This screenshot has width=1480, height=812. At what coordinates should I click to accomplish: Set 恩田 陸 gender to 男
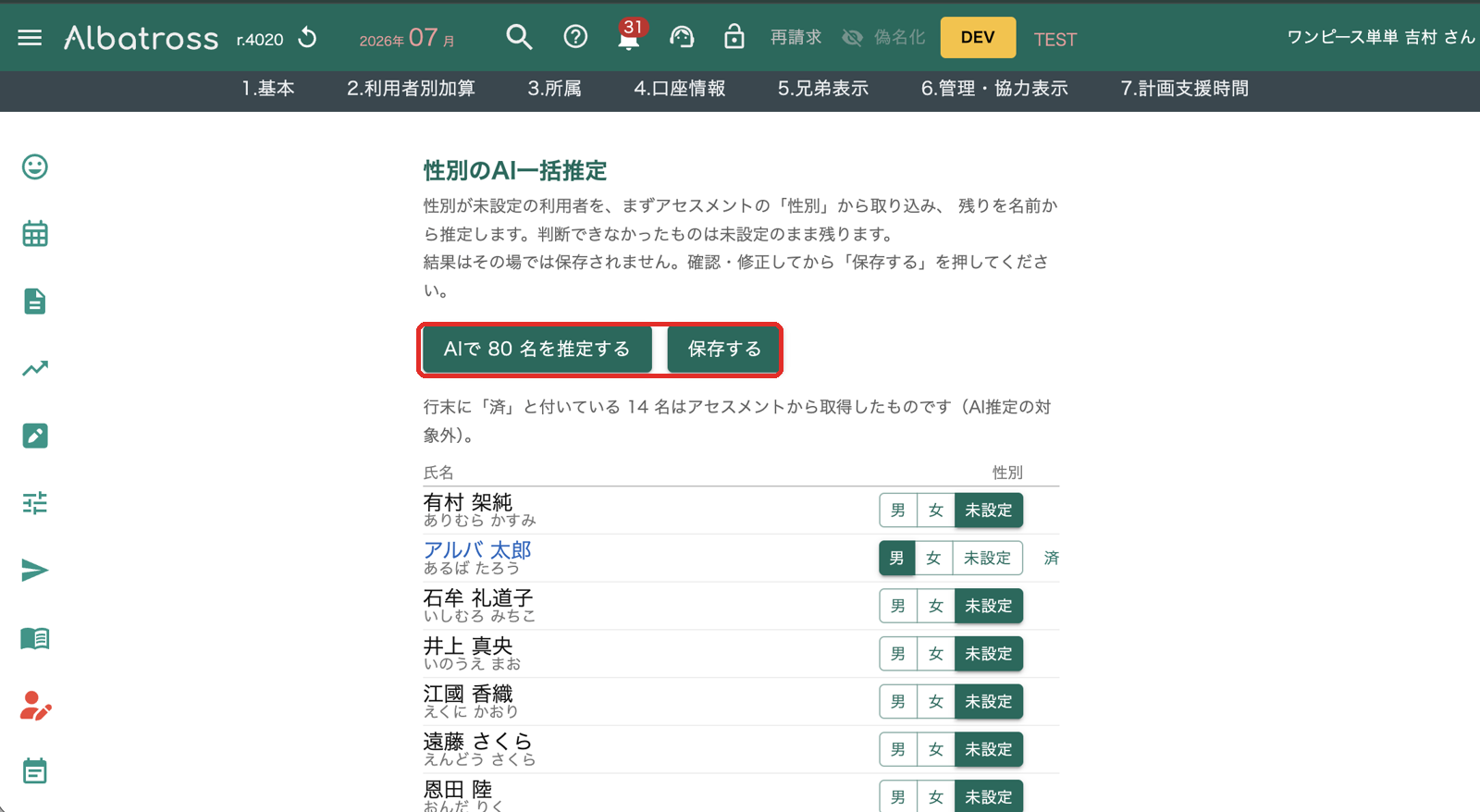898,796
